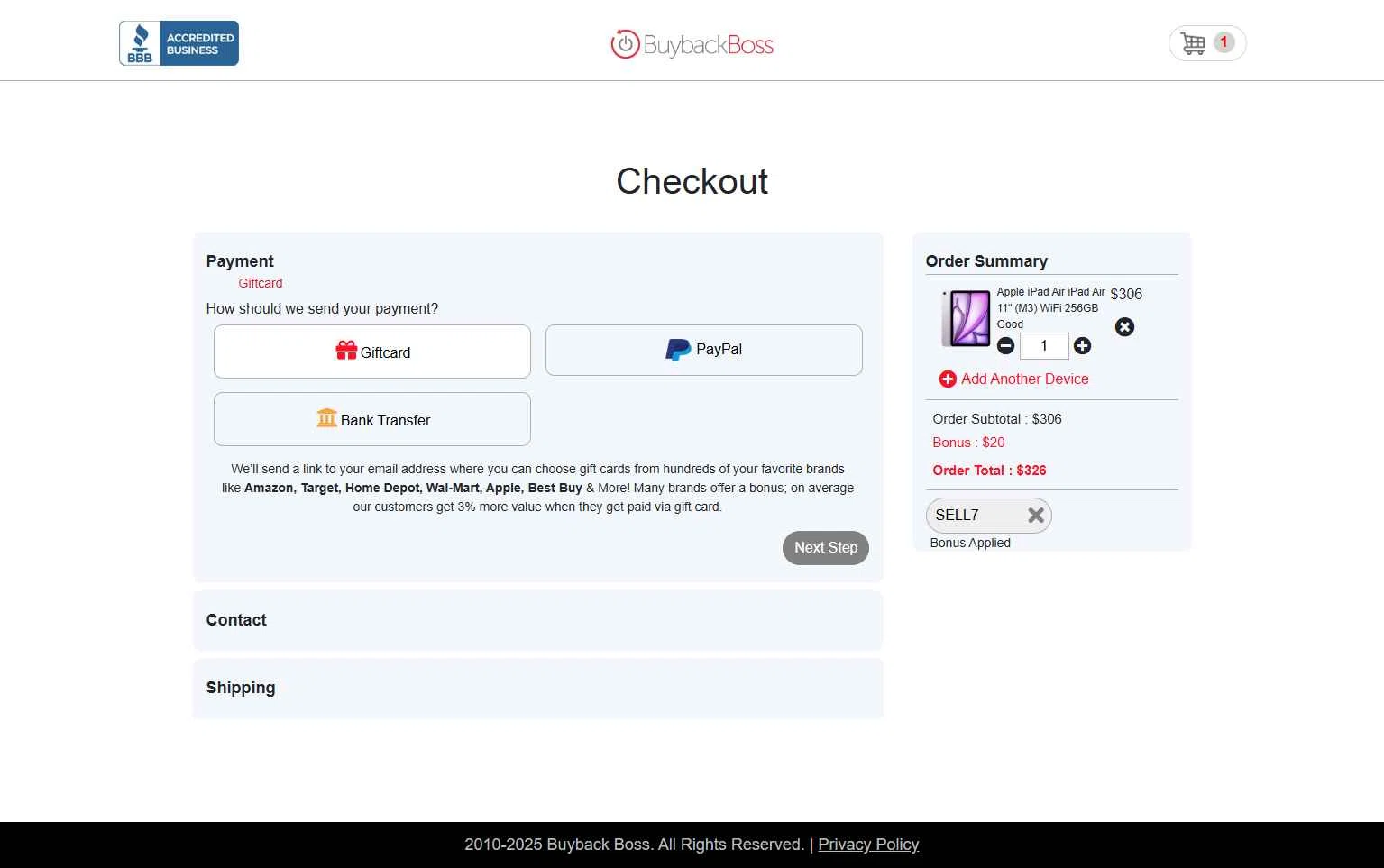Go to the BuybackBoss home logo
1384x868 pixels.
(x=692, y=44)
